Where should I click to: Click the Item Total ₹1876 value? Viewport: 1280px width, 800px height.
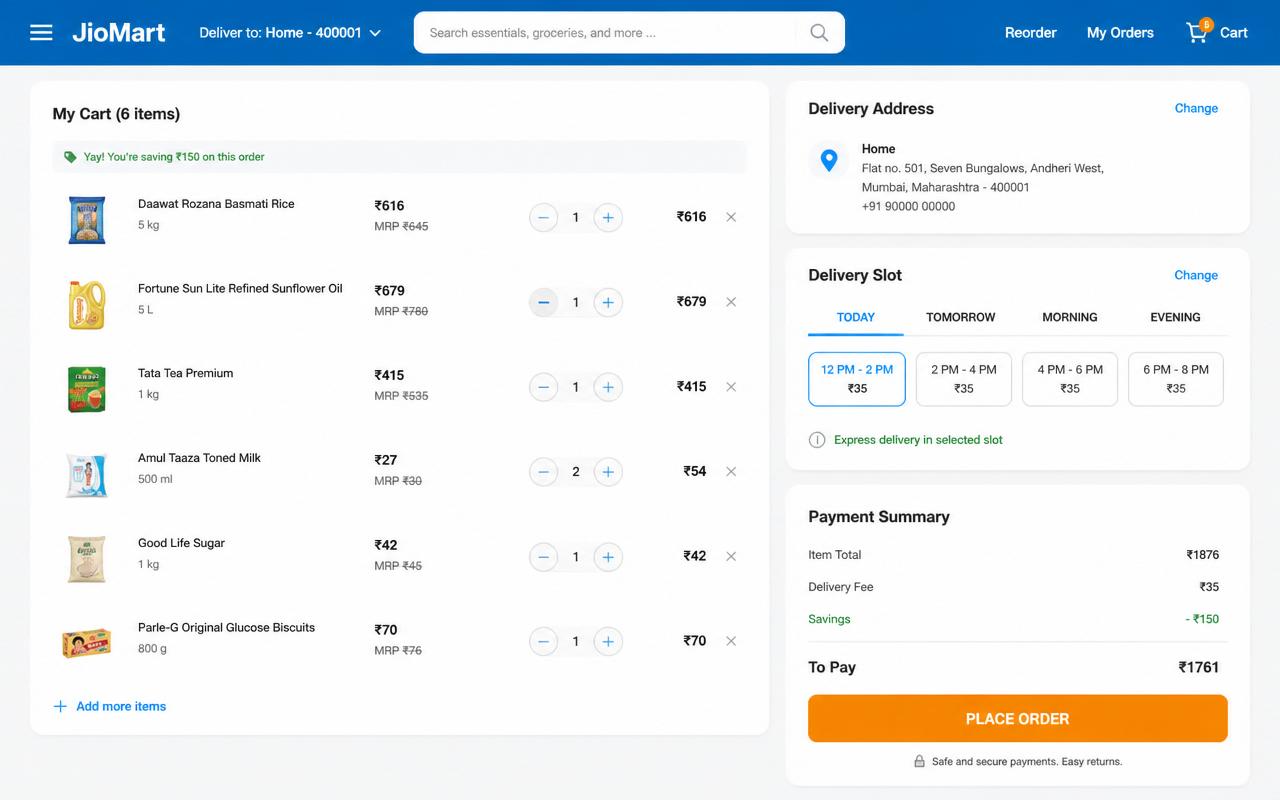[1203, 555]
